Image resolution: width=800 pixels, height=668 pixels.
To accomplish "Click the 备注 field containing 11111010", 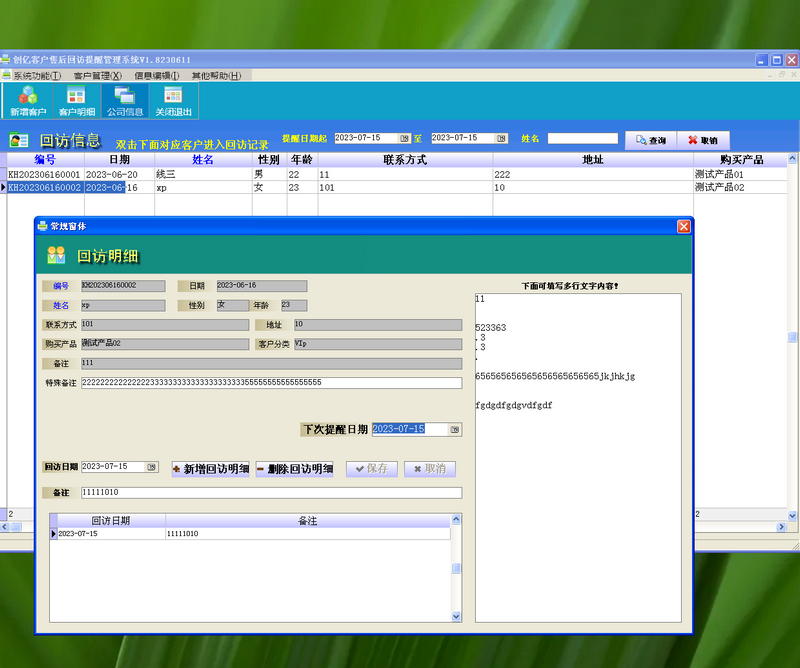I will click(x=271, y=492).
